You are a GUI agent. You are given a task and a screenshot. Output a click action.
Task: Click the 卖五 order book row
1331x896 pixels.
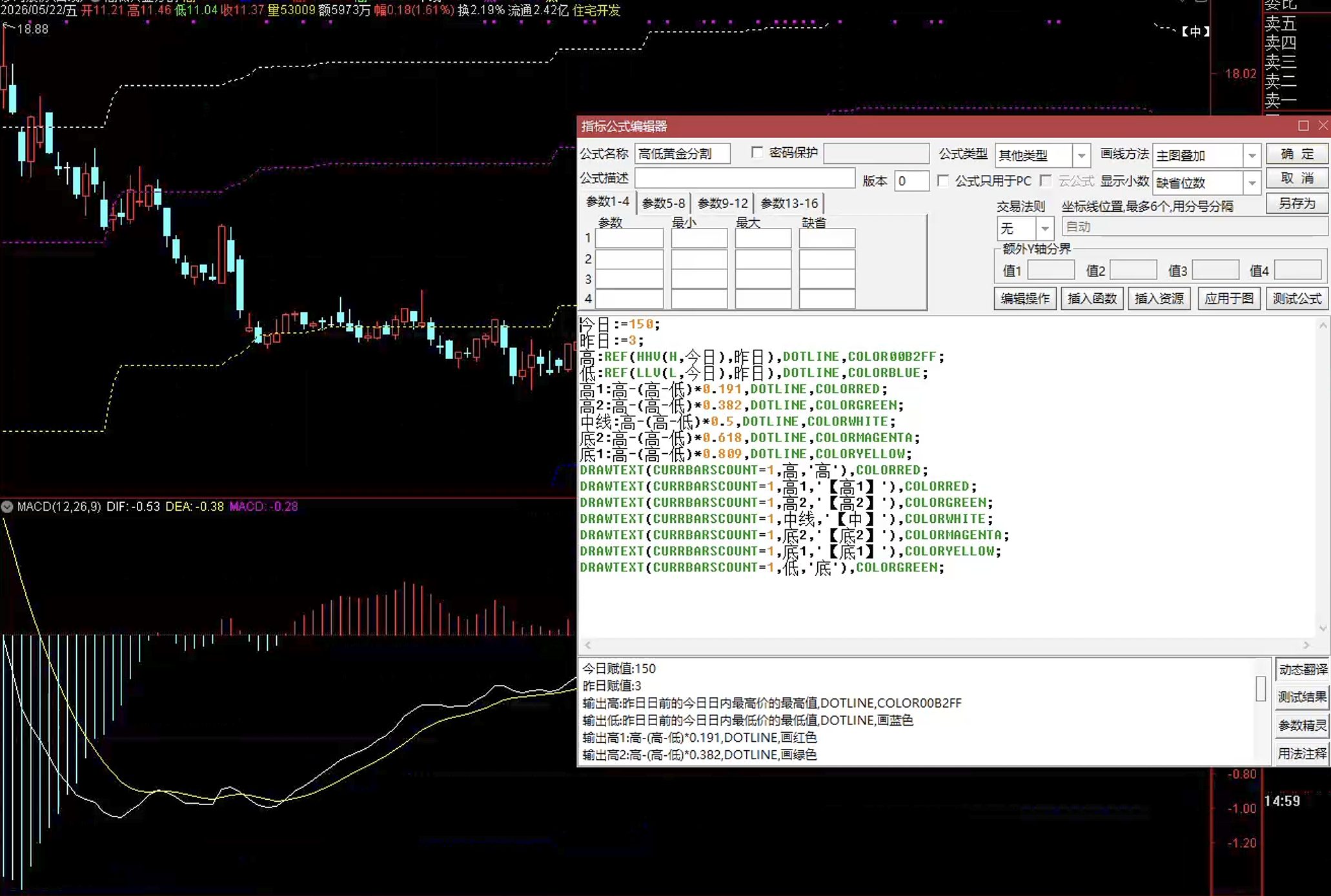1281,24
